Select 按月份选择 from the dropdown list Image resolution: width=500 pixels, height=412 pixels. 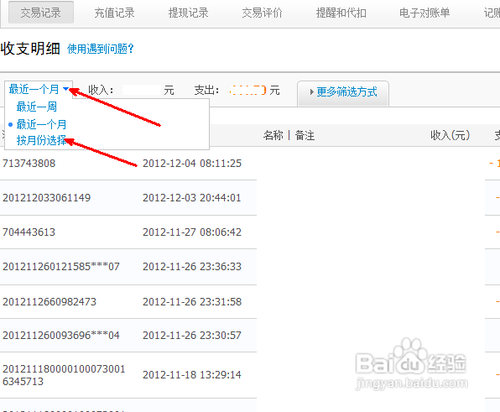[x=41, y=140]
